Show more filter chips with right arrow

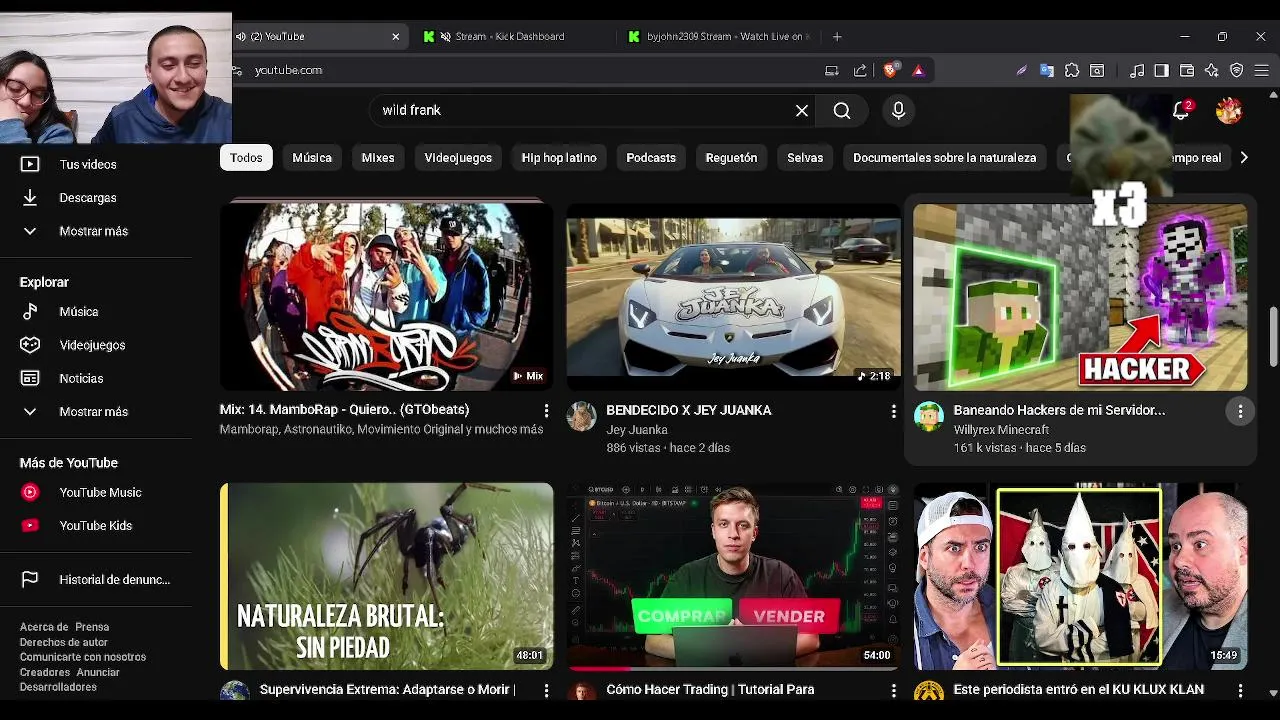pyautogui.click(x=1244, y=158)
